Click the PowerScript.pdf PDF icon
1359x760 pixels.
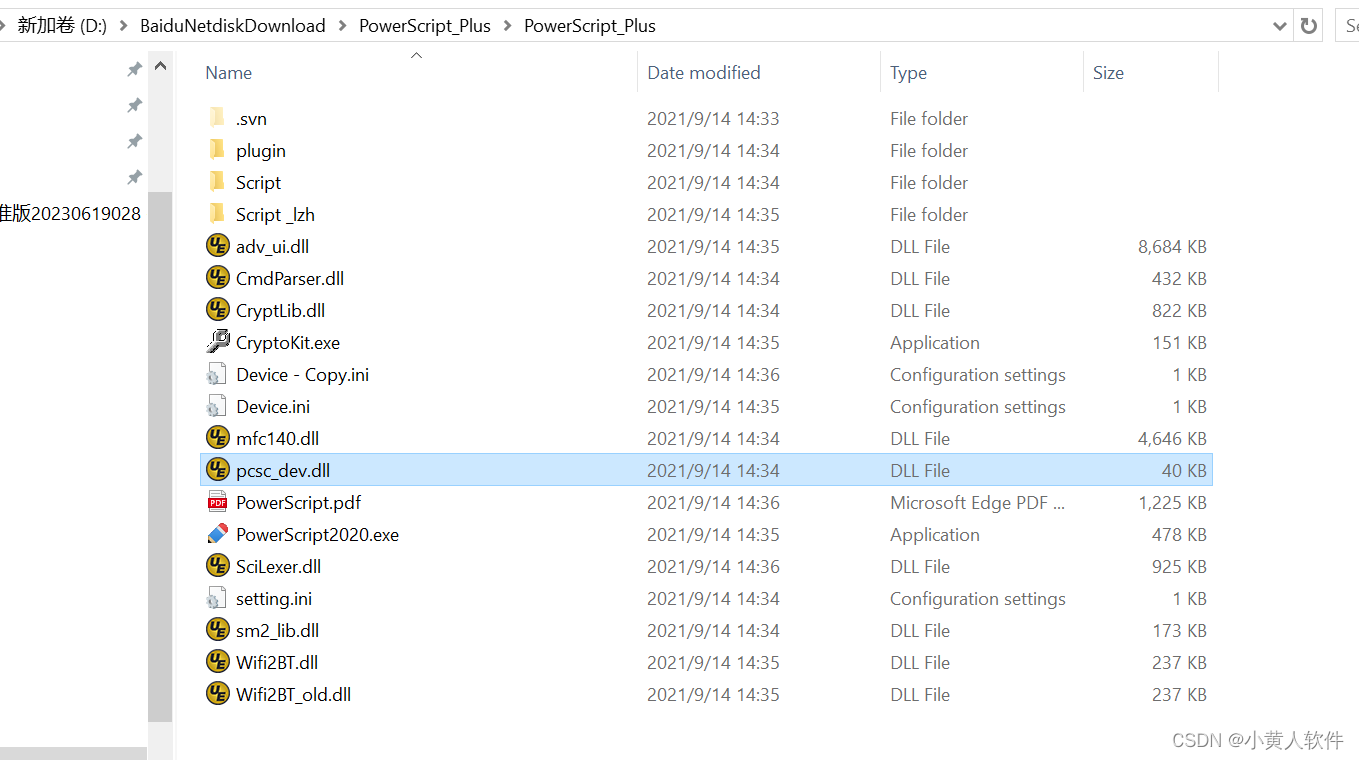click(217, 502)
